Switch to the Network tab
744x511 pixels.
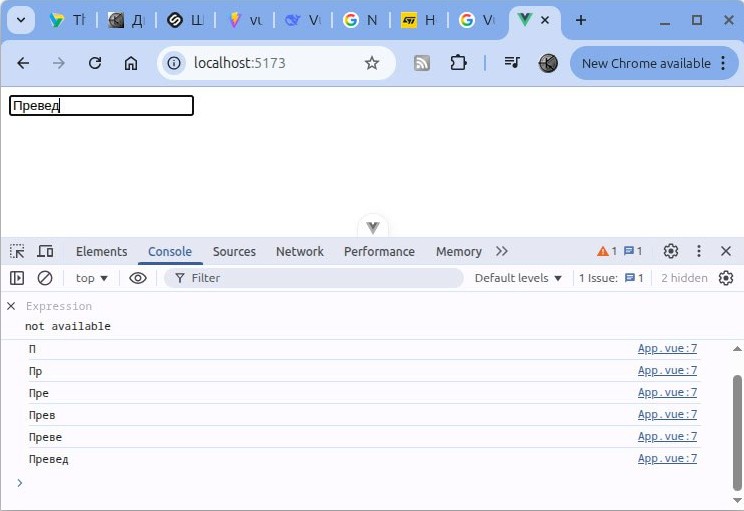(x=300, y=251)
